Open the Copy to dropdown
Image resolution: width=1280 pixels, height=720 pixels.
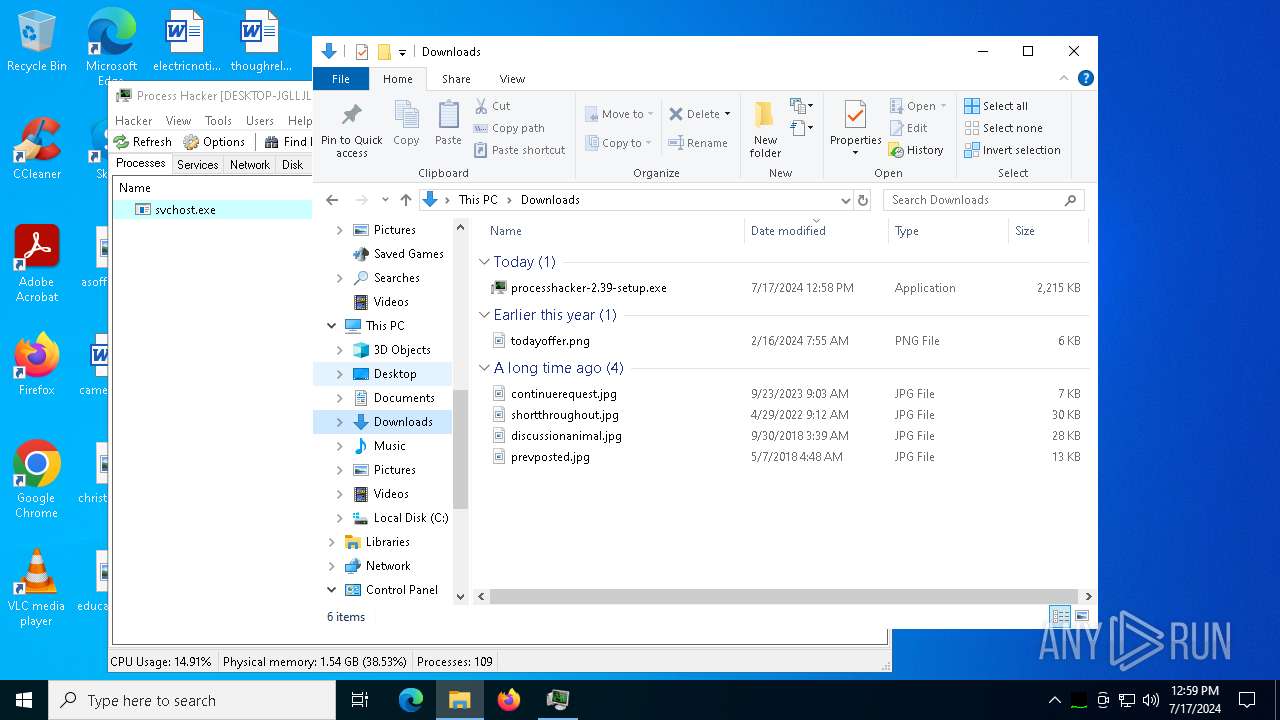pos(619,143)
